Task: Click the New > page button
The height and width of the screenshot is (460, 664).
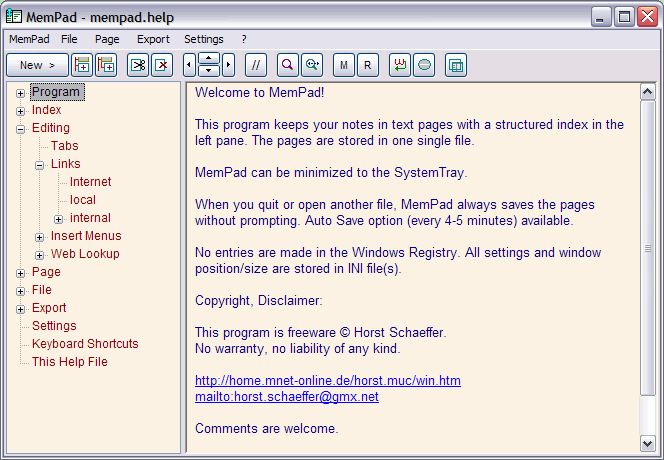Action: (37, 65)
